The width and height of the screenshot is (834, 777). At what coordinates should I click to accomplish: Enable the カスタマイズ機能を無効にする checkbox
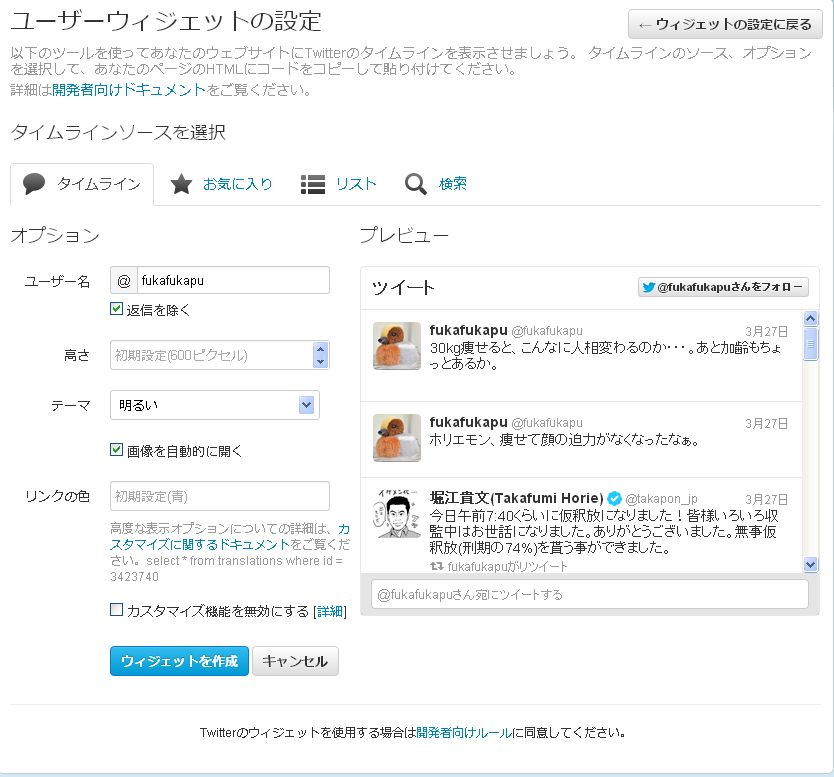[116, 609]
